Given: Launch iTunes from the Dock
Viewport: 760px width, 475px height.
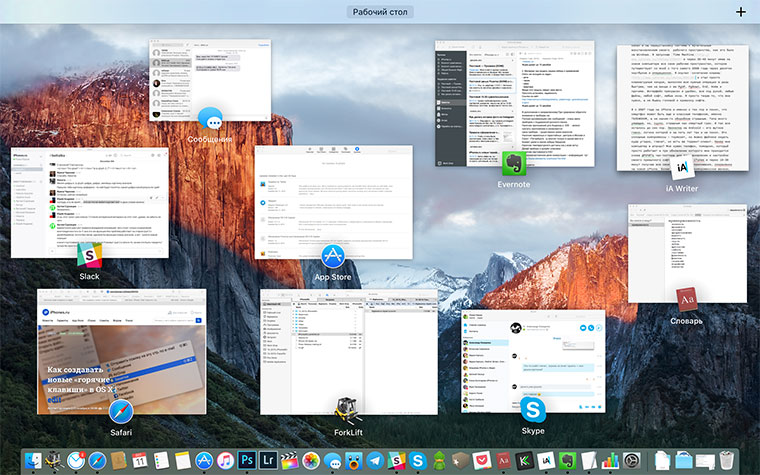Looking at the screenshot, I should tap(225, 460).
